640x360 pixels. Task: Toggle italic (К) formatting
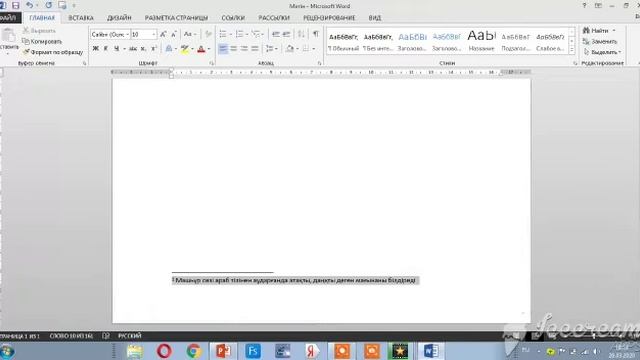coord(106,49)
